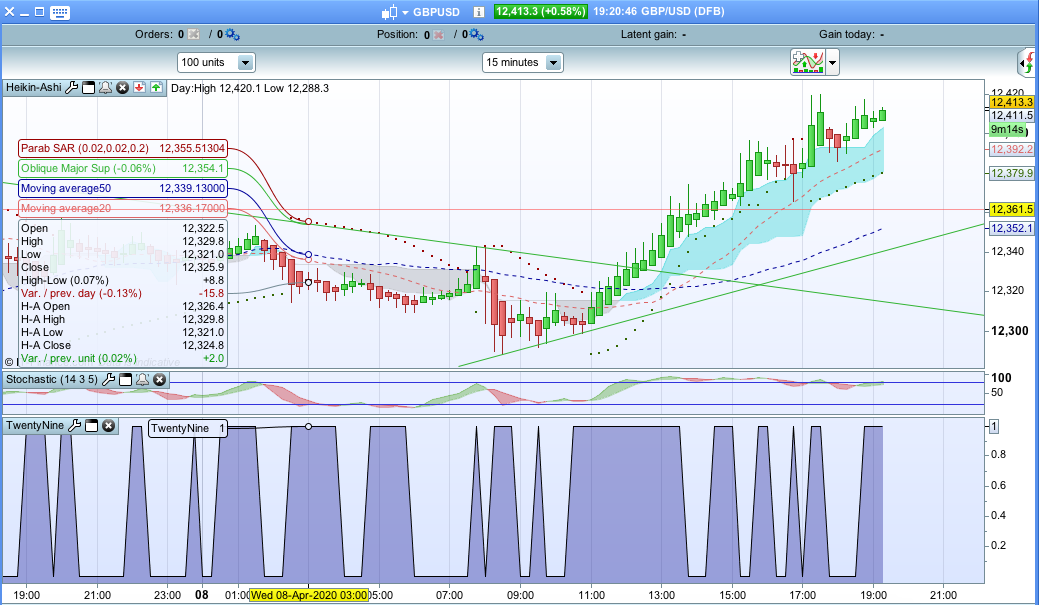Open Stochastic settings wrench
1039x605 pixels.
pyautogui.click(x=108, y=380)
